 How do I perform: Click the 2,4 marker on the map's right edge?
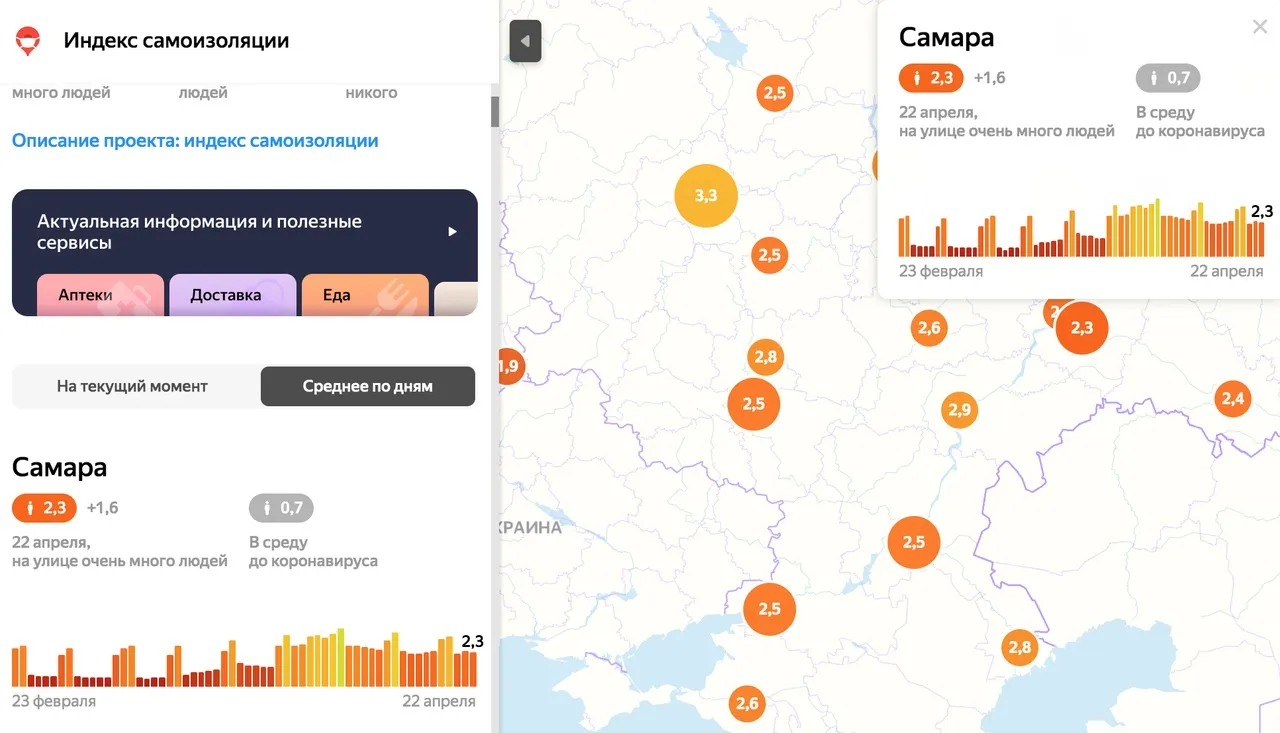[x=1233, y=399]
